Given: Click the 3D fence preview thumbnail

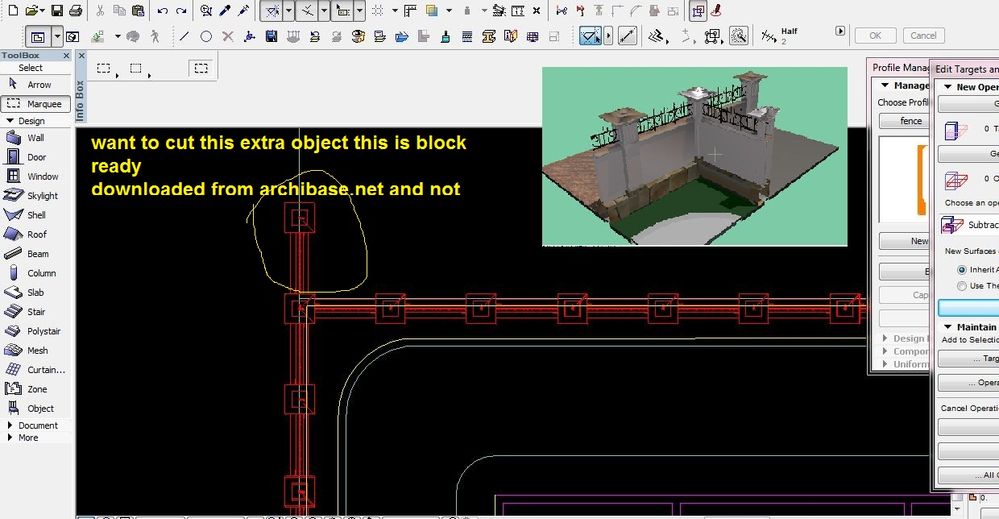Looking at the screenshot, I should pos(694,156).
